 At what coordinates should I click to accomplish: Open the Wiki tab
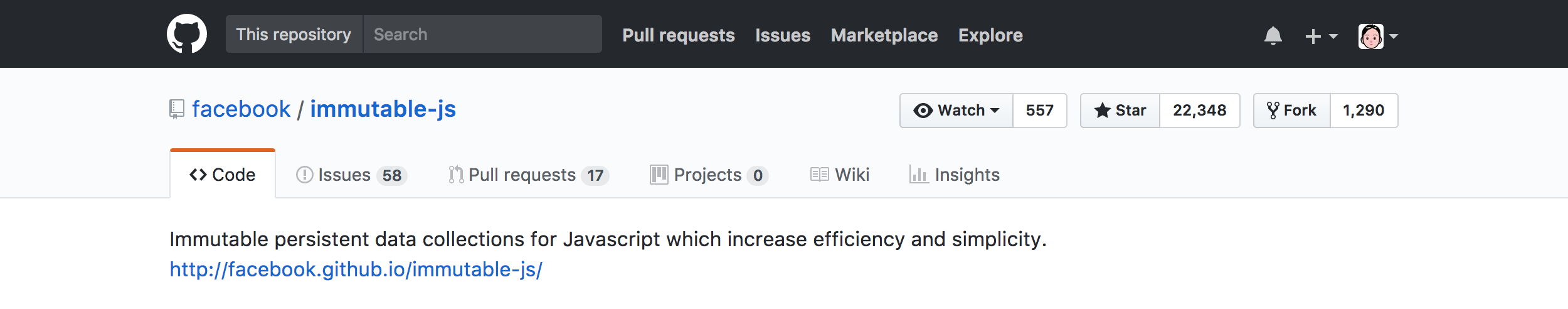click(840, 175)
